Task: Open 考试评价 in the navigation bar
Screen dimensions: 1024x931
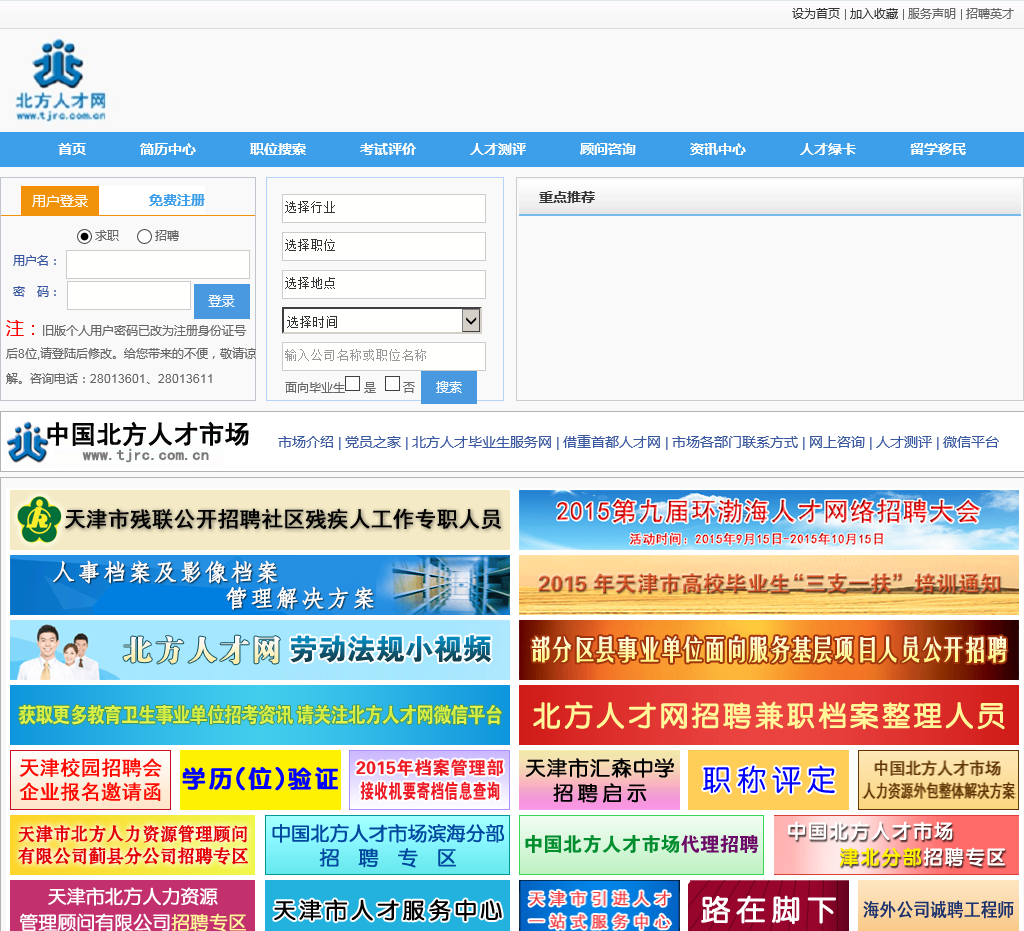Action: 388,149
